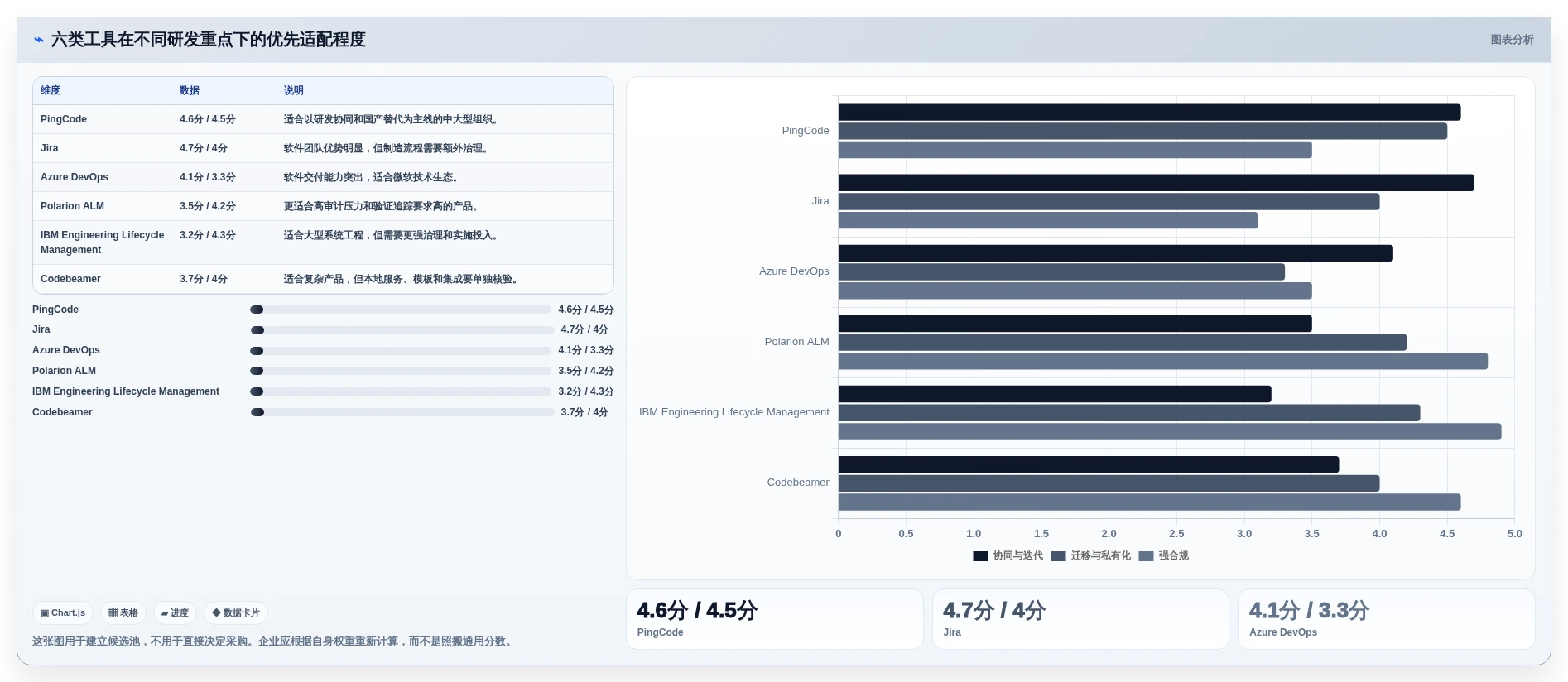Click the Codebeamer progress bar
The width and height of the screenshot is (1568, 682).
(x=402, y=412)
